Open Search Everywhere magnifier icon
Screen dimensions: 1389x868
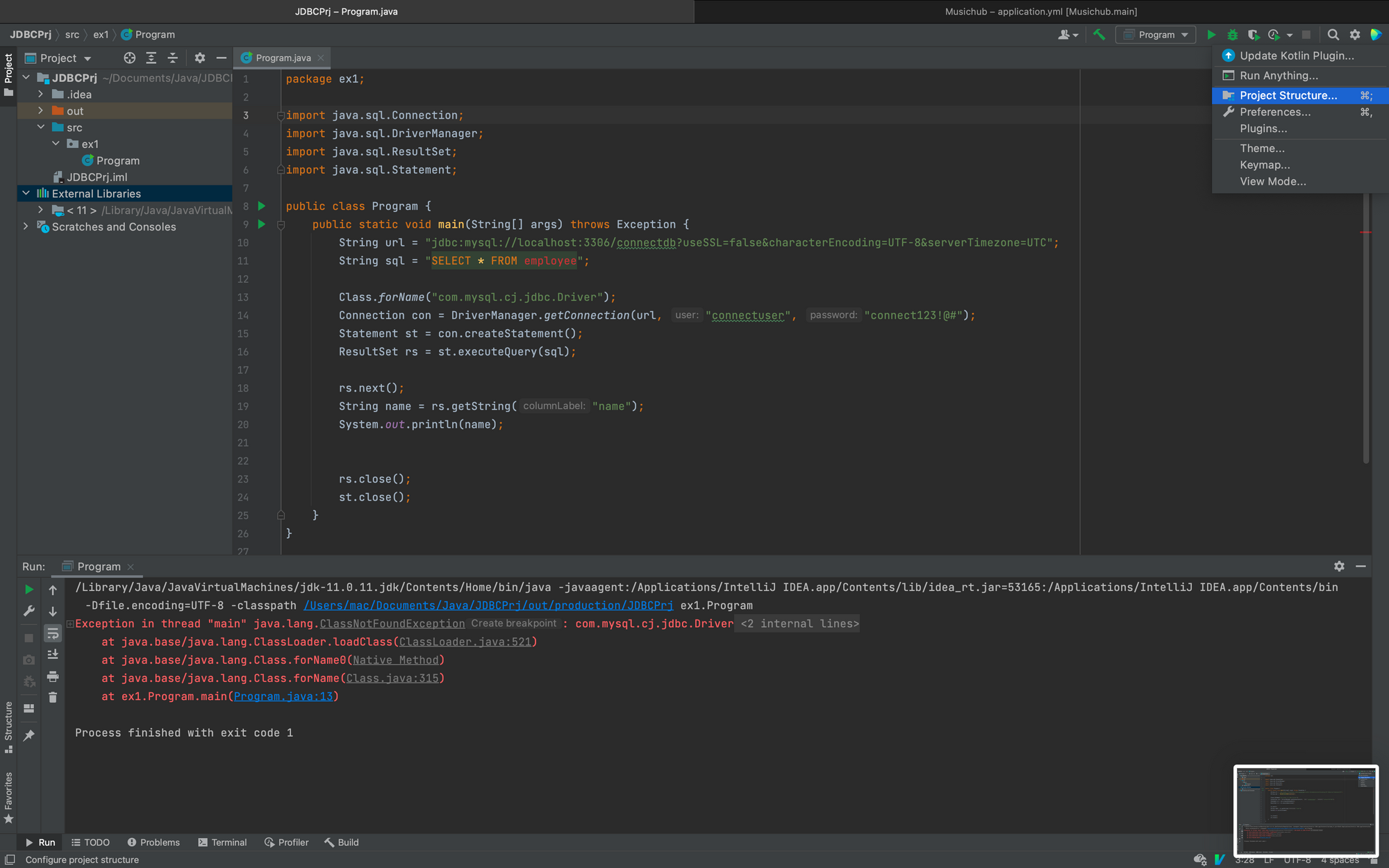coord(1333,35)
